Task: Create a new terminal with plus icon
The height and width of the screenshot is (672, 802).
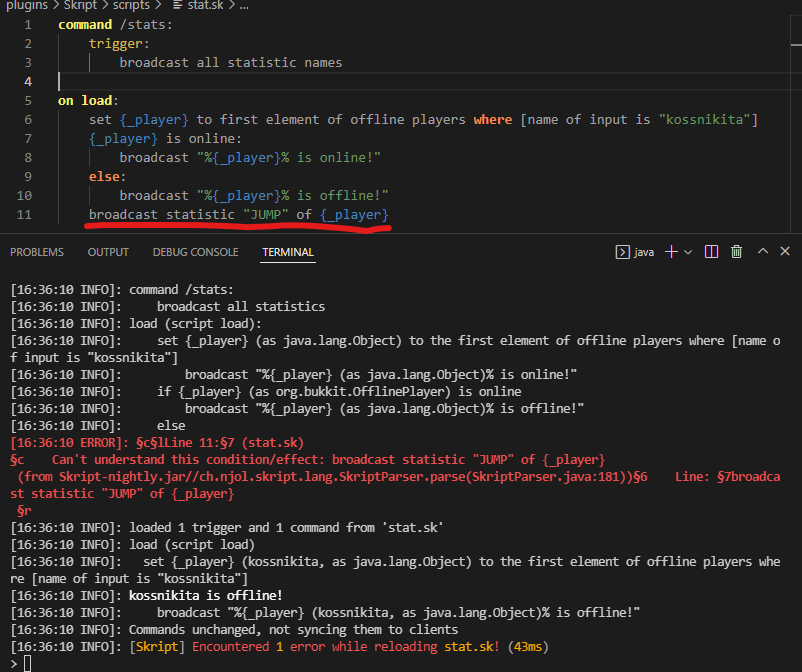Action: pyautogui.click(x=671, y=252)
